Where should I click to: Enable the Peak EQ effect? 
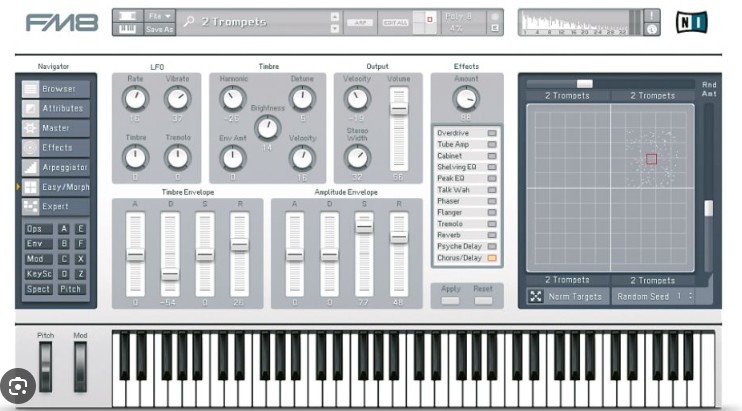pyautogui.click(x=492, y=179)
